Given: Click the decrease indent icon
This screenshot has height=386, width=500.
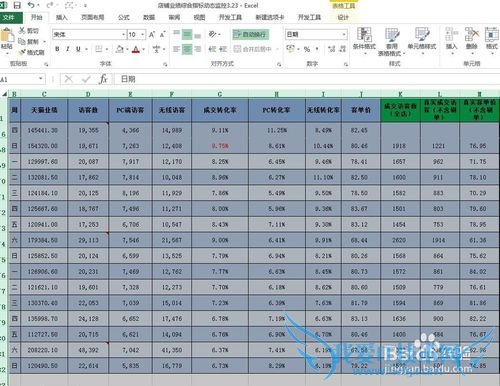Looking at the screenshot, I should (212, 49).
